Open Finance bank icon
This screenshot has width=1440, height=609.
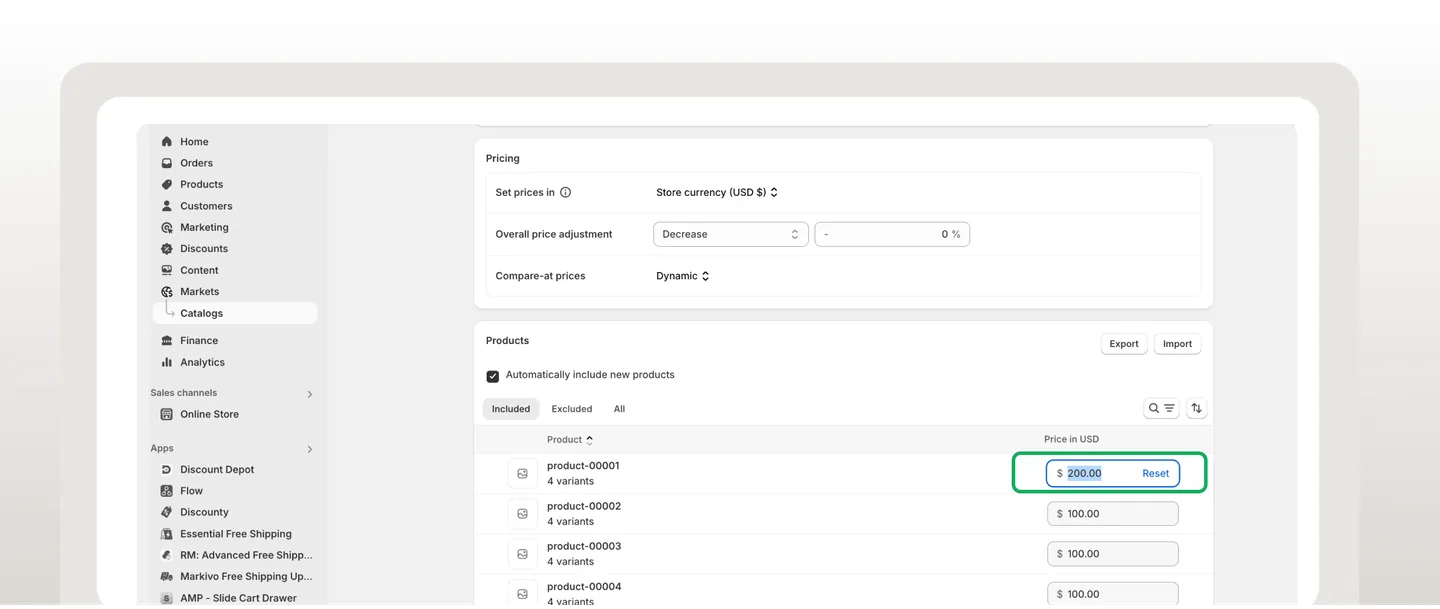167,341
